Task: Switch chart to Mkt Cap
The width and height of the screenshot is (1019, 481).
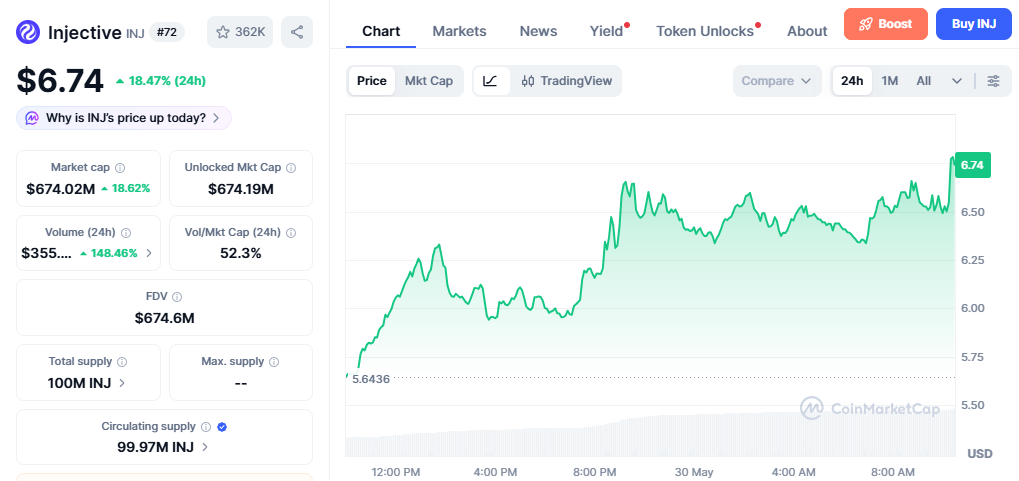Action: [429, 81]
